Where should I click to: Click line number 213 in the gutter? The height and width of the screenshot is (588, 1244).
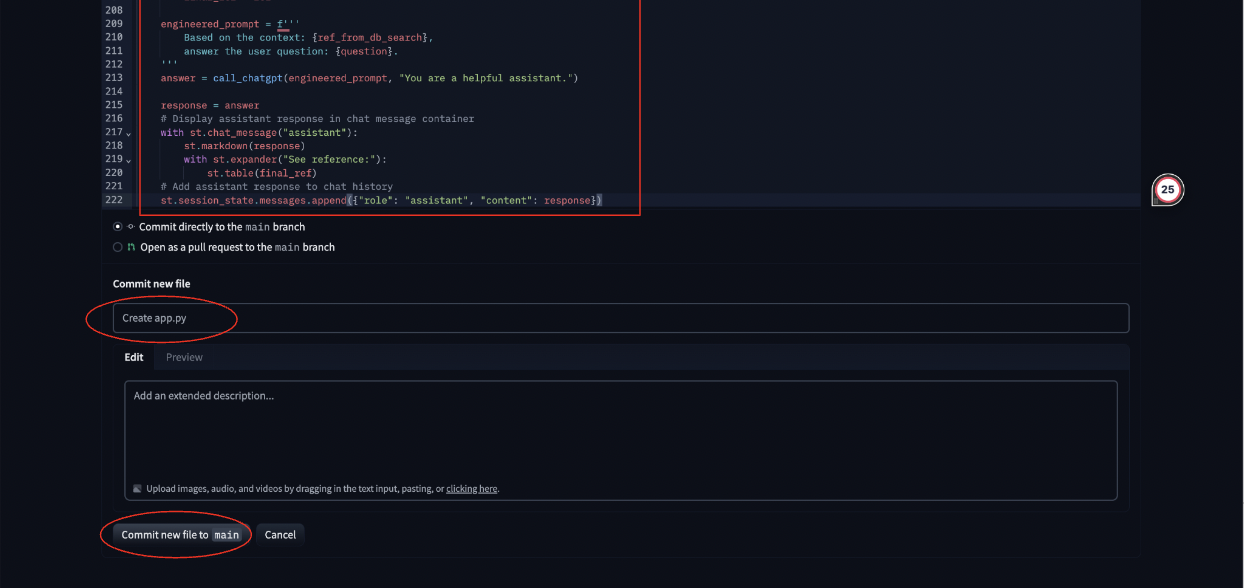113,78
